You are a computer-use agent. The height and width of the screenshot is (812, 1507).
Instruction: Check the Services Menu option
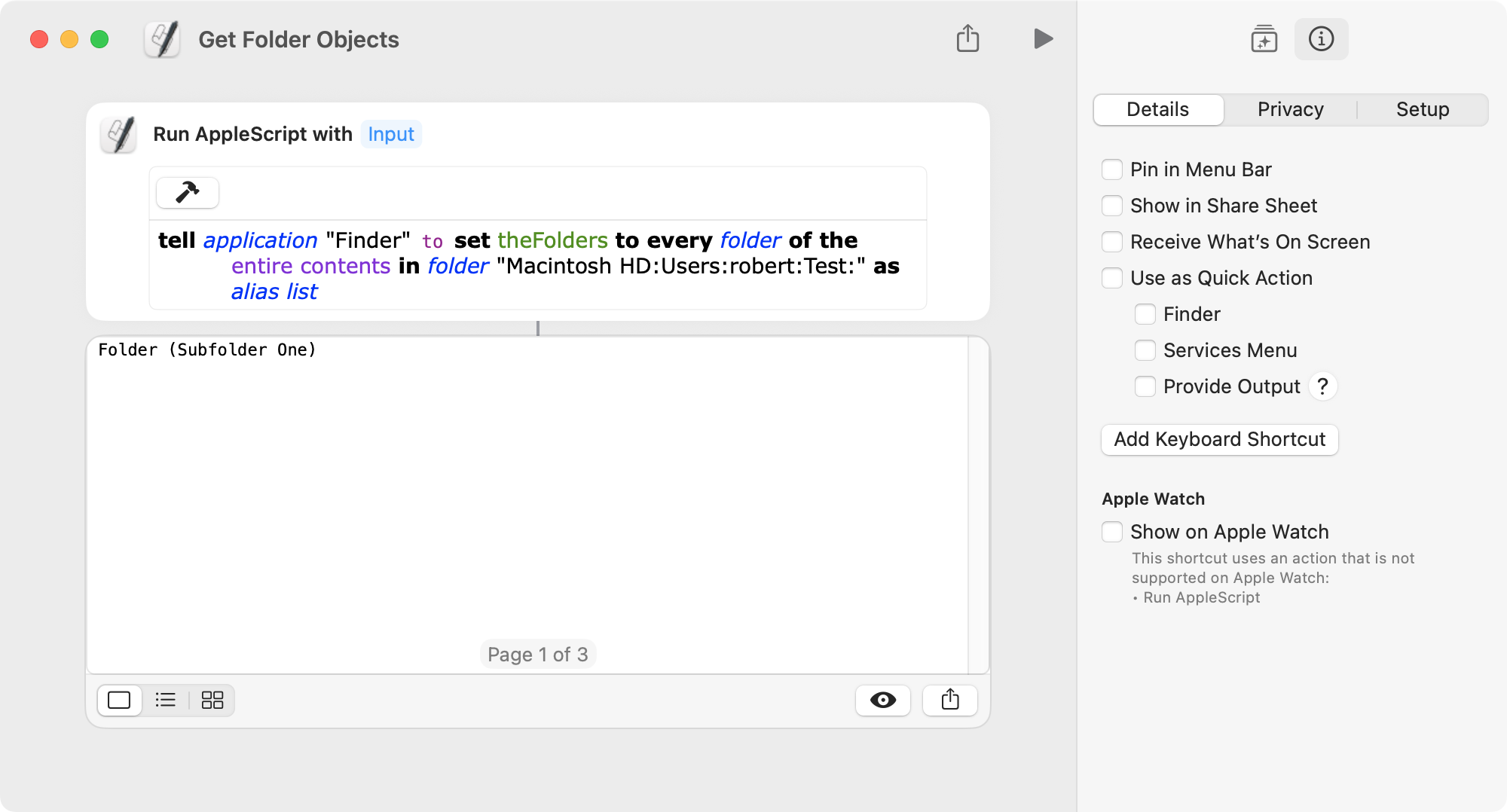(1145, 350)
